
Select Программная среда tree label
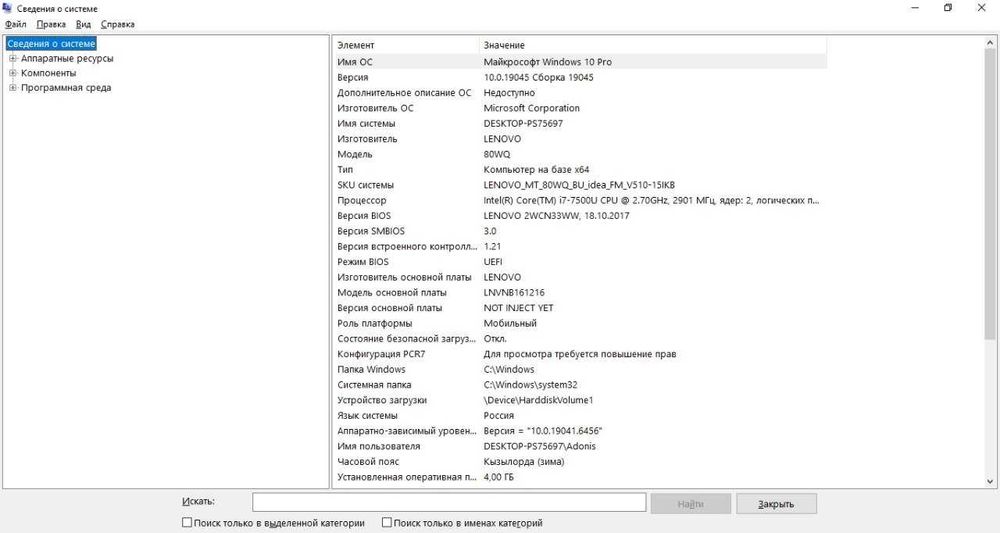click(66, 87)
